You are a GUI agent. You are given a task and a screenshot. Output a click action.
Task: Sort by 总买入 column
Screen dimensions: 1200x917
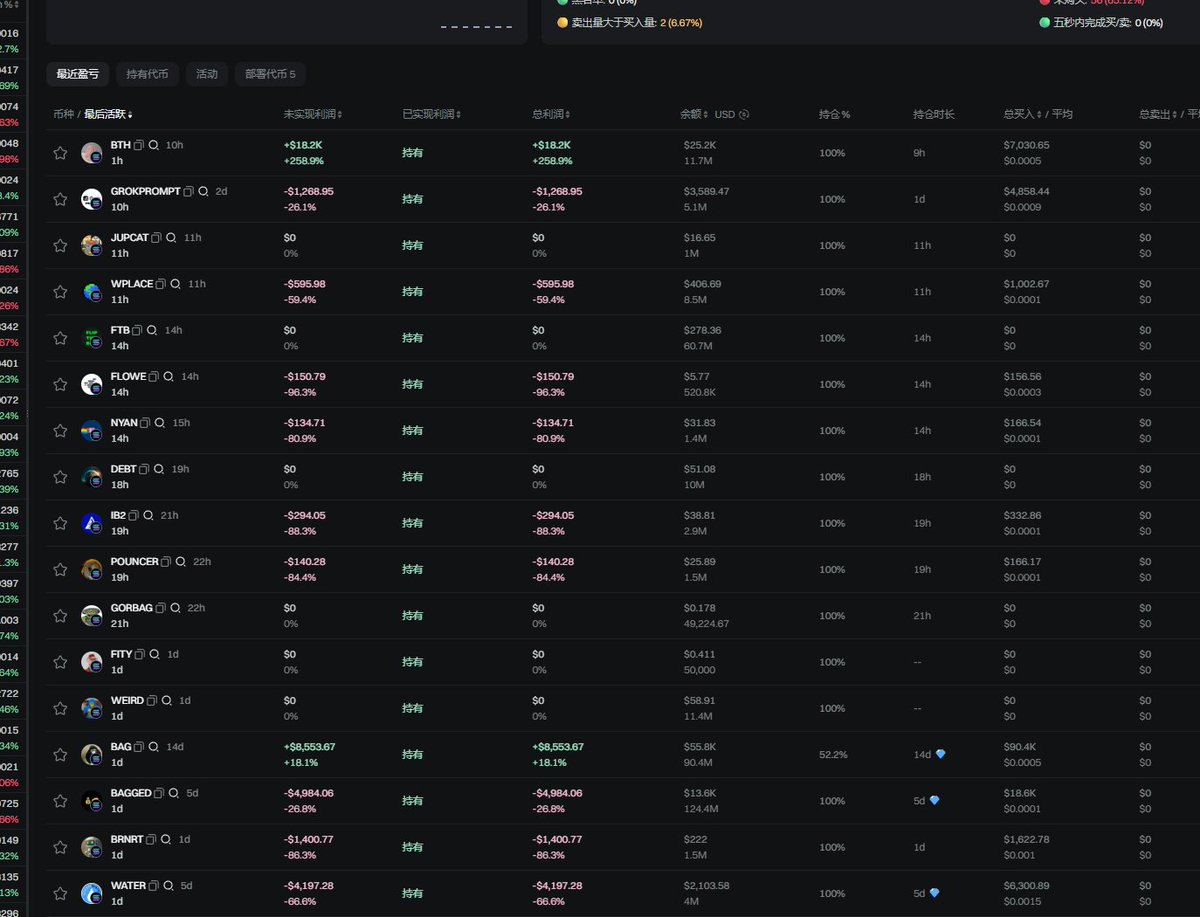[x=1024, y=114]
